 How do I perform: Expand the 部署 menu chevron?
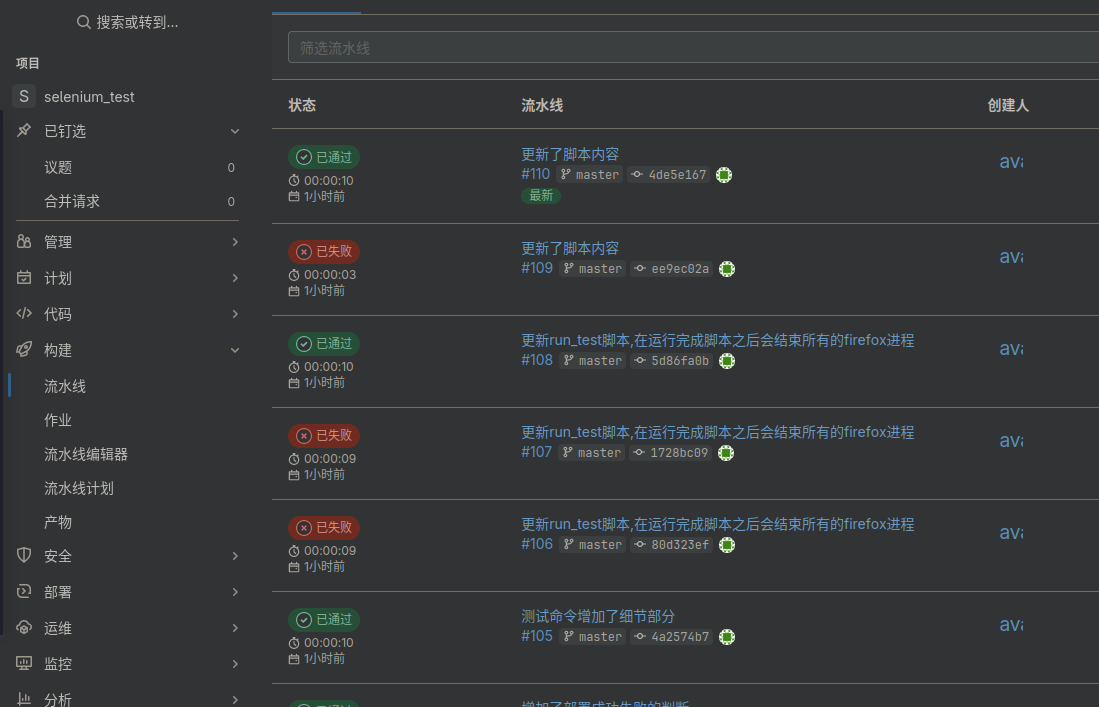(x=235, y=592)
